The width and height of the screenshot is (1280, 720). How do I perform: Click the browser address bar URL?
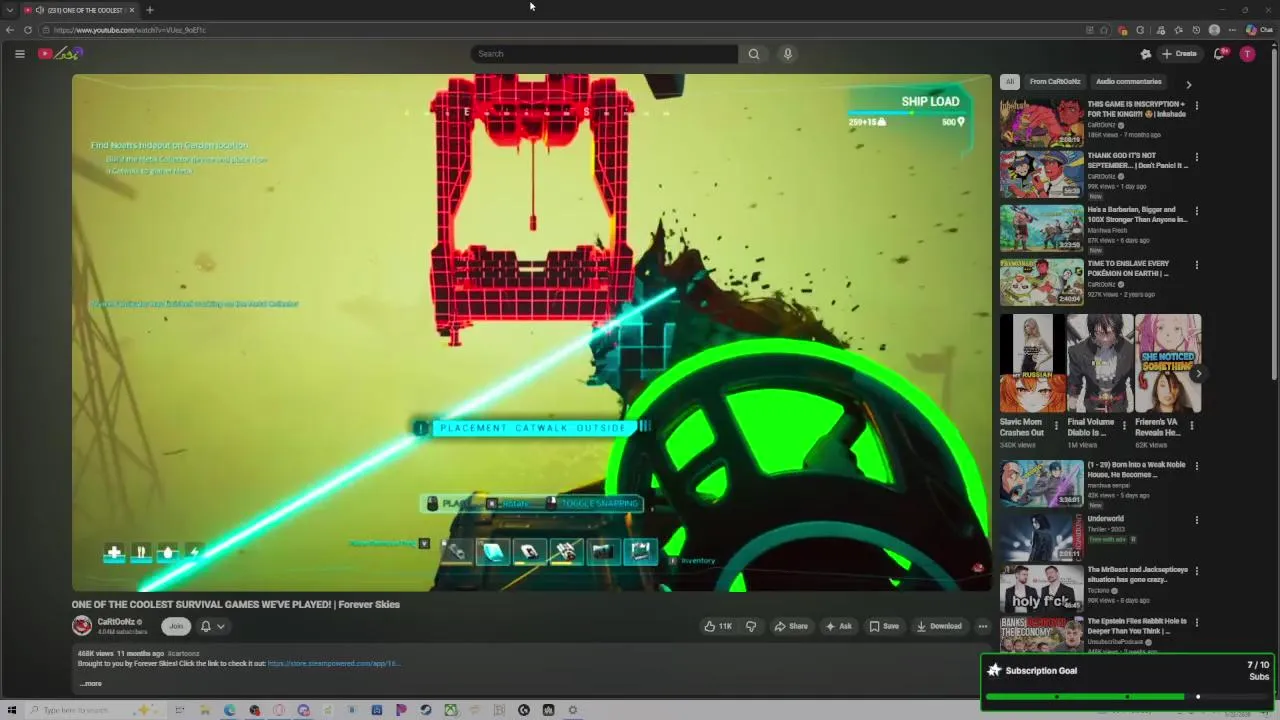pyautogui.click(x=130, y=30)
